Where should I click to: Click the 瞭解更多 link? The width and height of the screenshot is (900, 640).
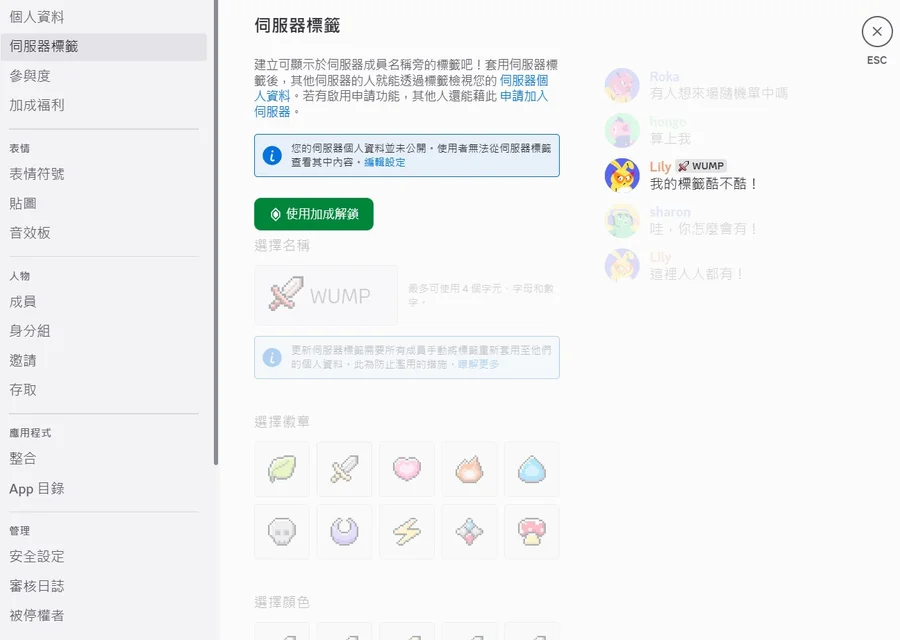pos(478,364)
